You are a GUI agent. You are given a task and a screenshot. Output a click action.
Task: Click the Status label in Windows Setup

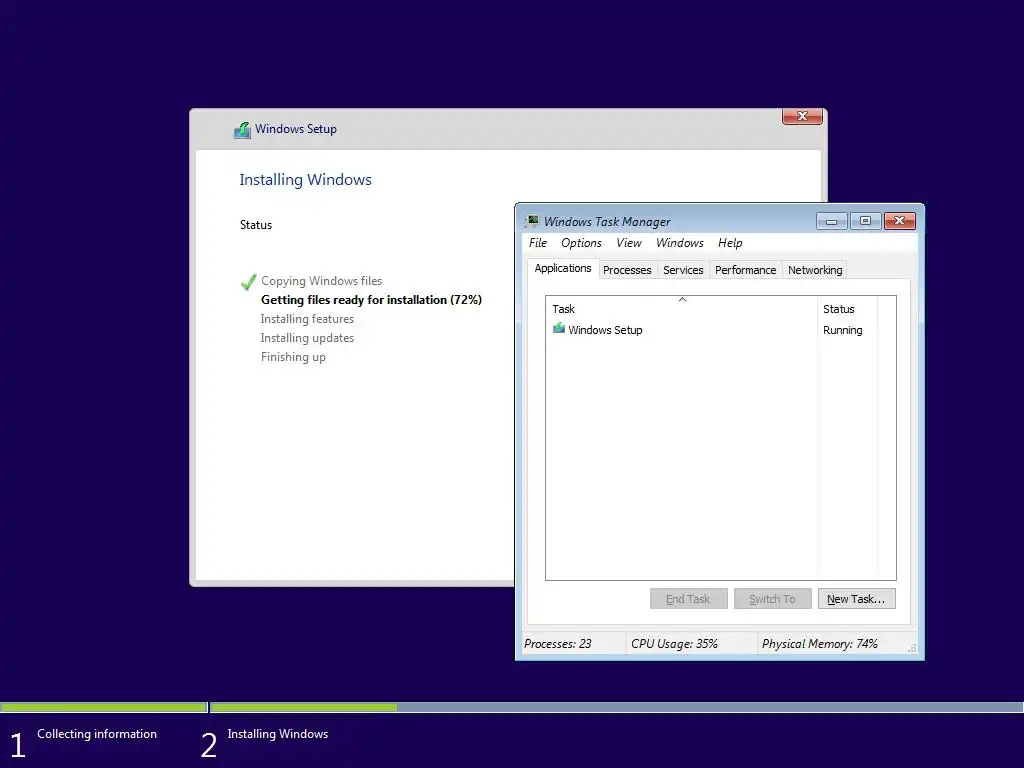tap(255, 225)
